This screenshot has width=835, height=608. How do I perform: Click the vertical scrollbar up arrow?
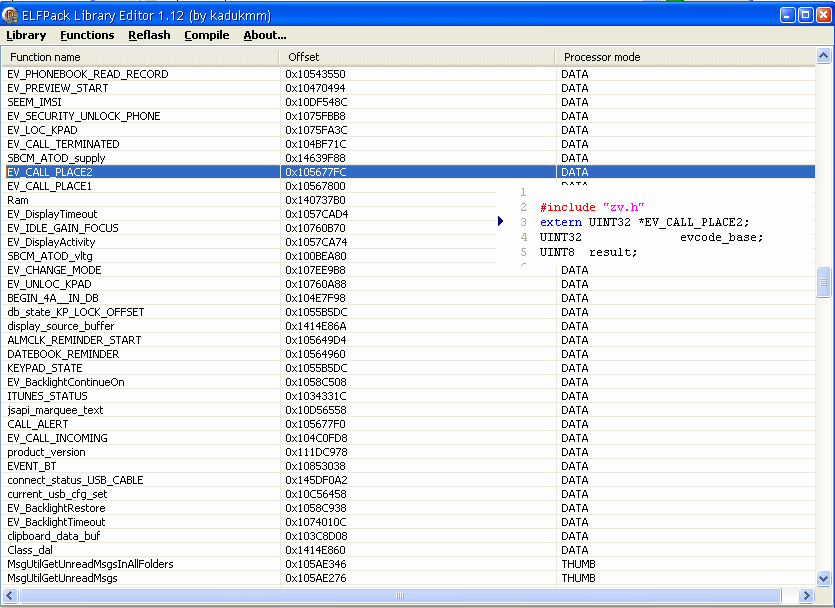[x=823, y=56]
